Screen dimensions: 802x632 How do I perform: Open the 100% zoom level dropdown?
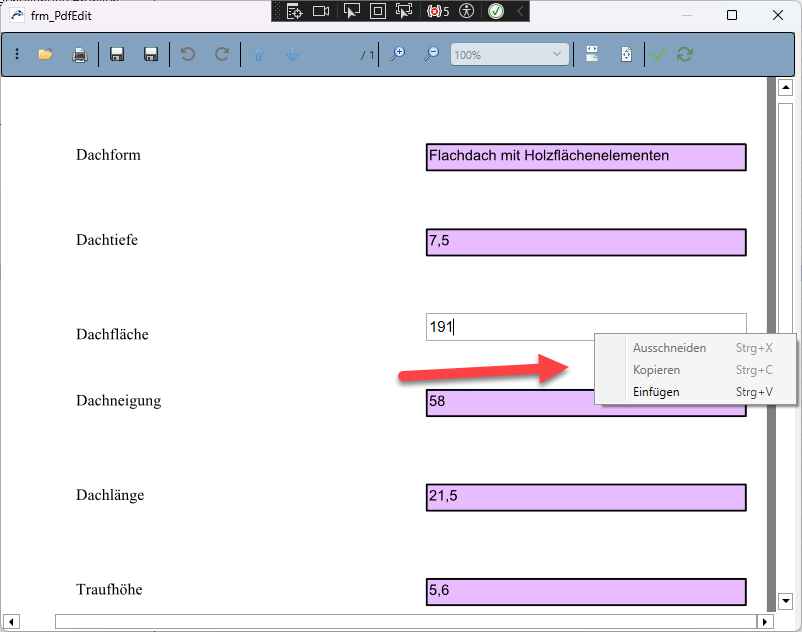tap(509, 54)
